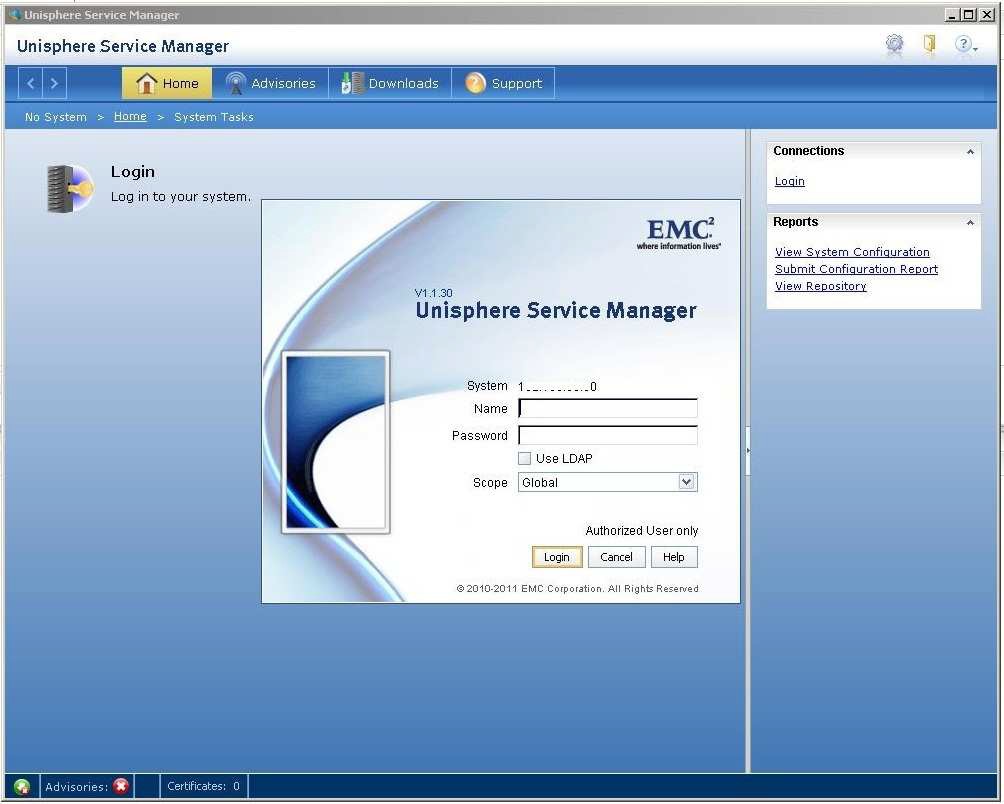The height and width of the screenshot is (804, 1004).
Task: Open the Home tab
Action: point(166,83)
